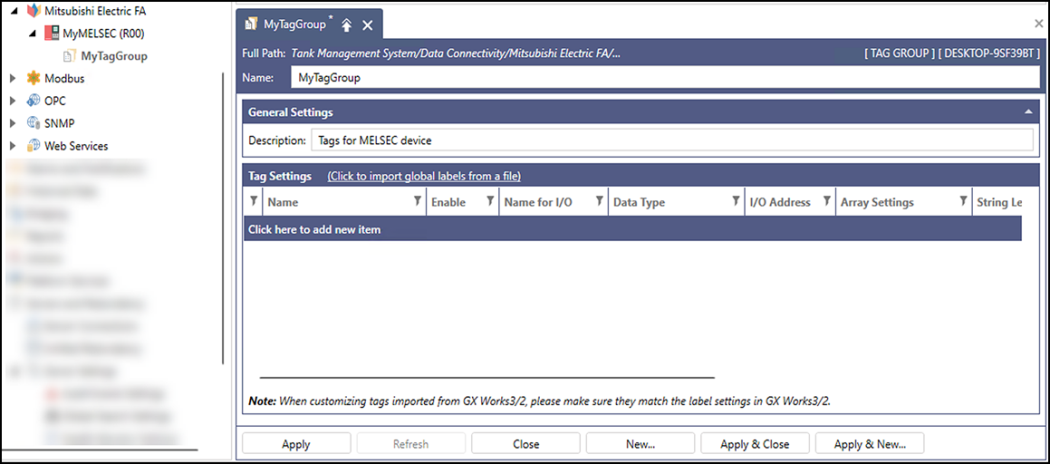Open filter for the Name column
Viewport: 1050px width, 464px height.
tap(417, 201)
